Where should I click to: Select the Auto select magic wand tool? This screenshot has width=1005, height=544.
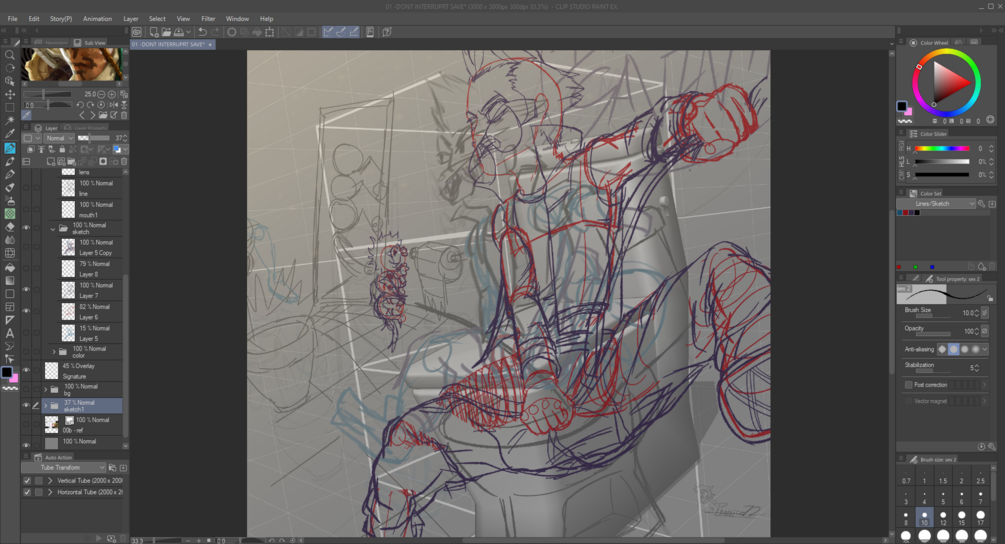click(x=10, y=121)
